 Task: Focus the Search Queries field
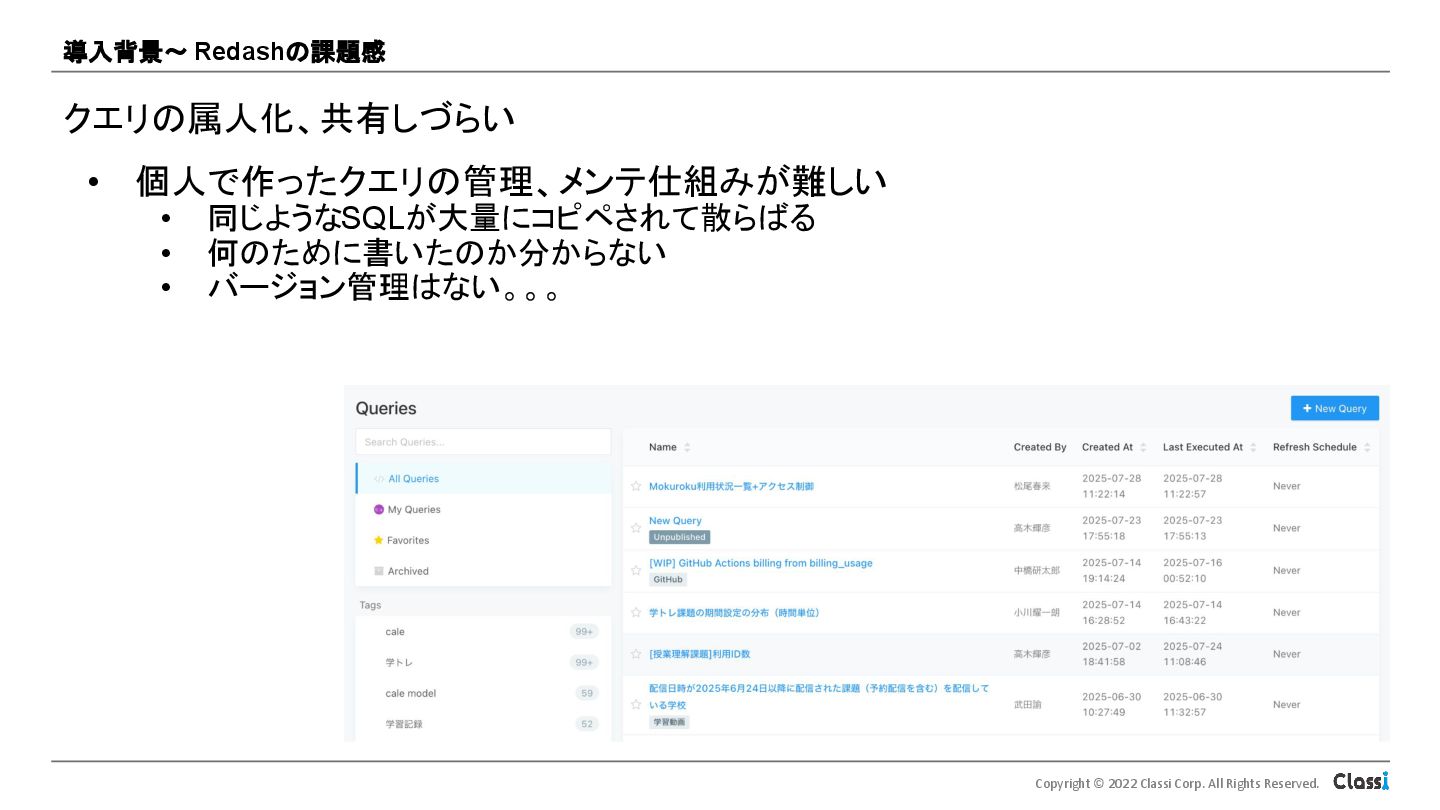click(x=483, y=442)
